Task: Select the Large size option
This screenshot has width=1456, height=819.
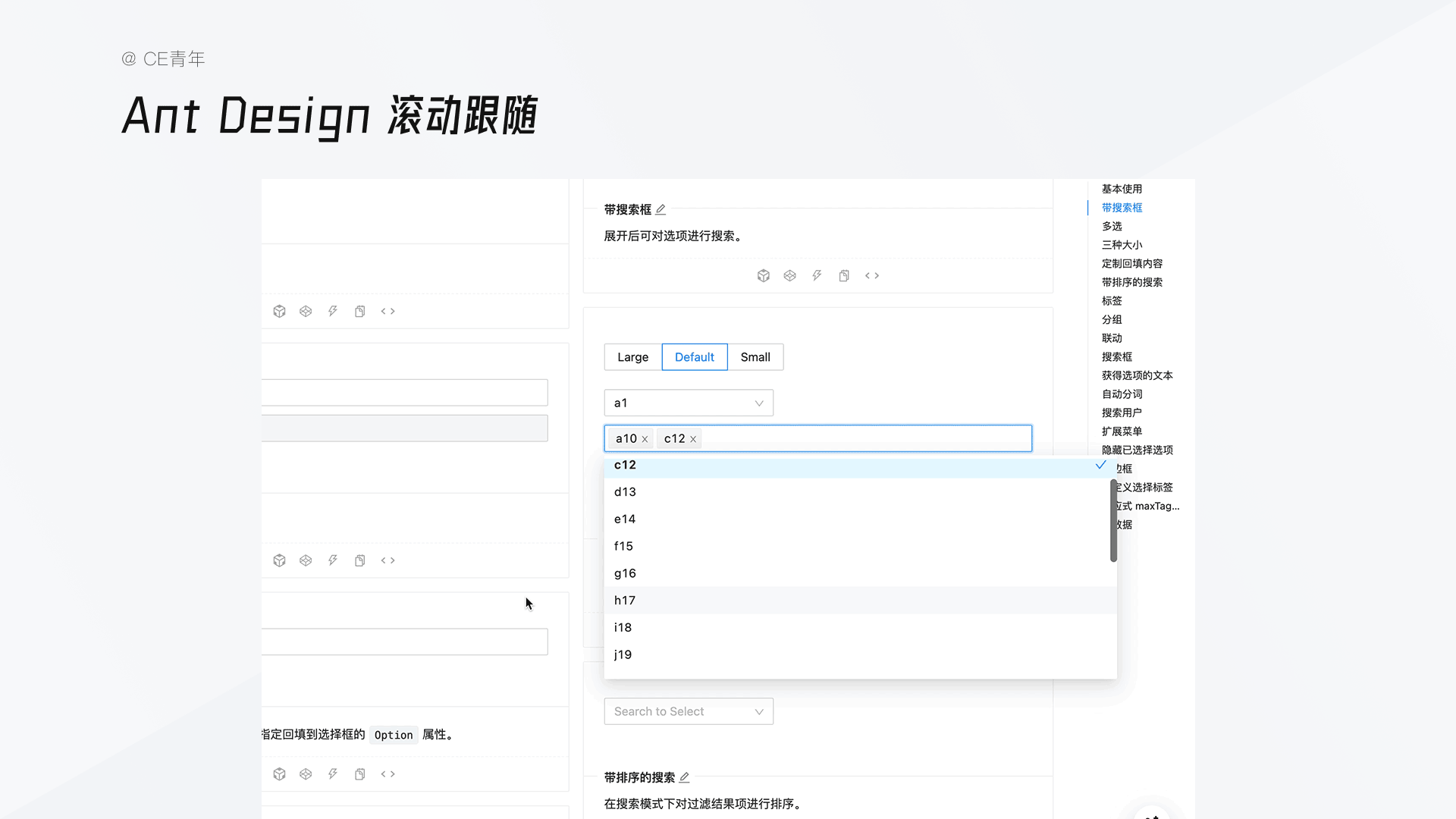Action: (x=633, y=357)
